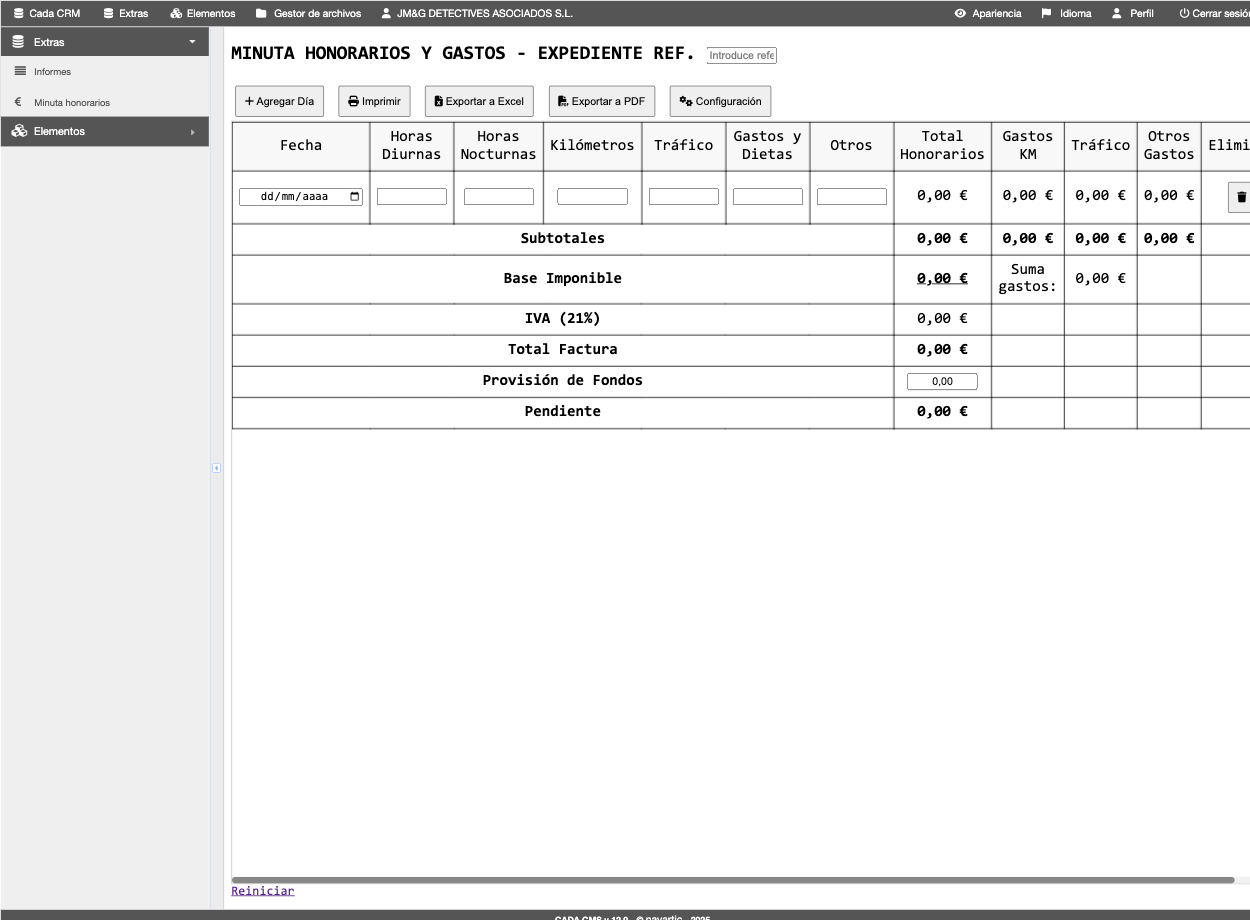
Task: Click Exportar a Excel button
Action: (x=479, y=101)
